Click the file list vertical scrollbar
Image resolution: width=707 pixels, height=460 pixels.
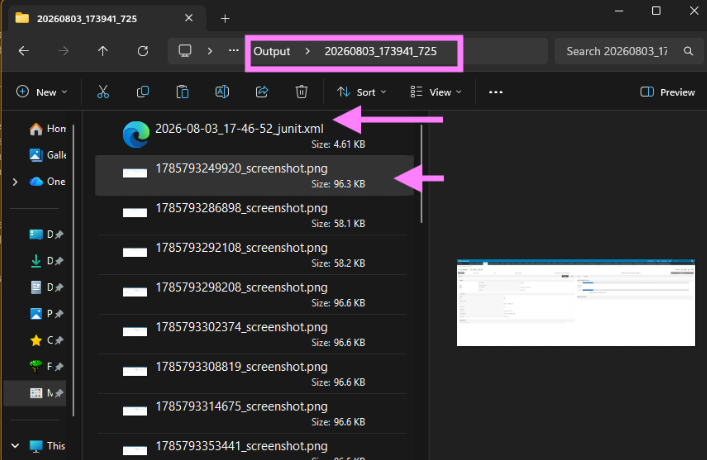pos(422,174)
